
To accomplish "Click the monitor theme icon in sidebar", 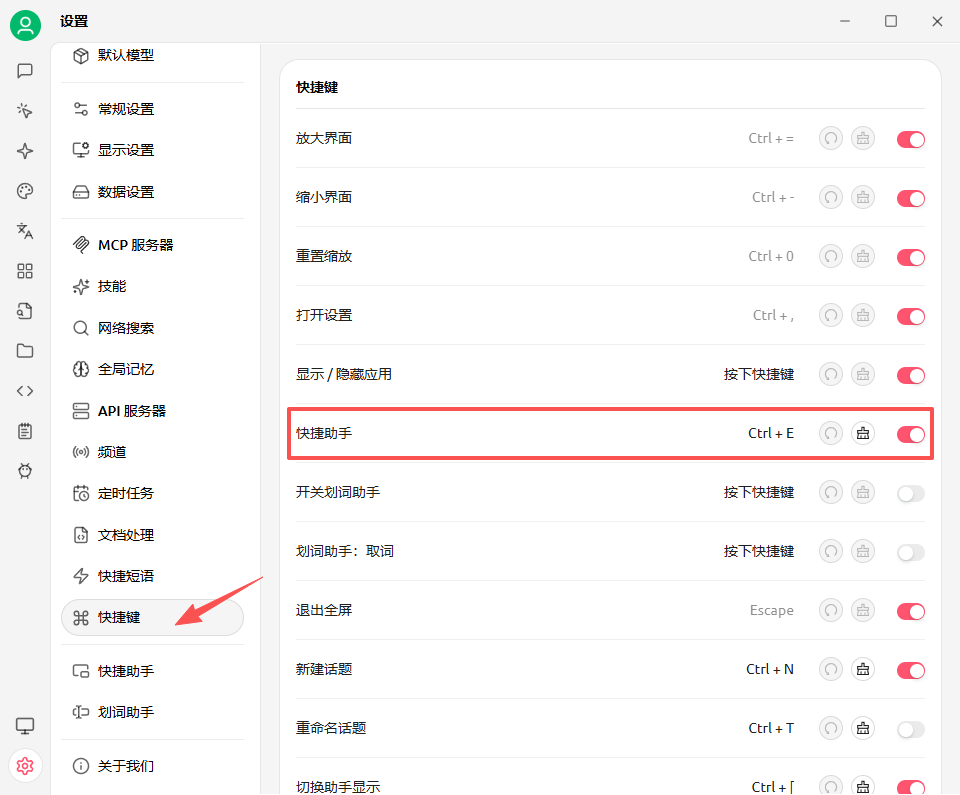I will point(25,726).
